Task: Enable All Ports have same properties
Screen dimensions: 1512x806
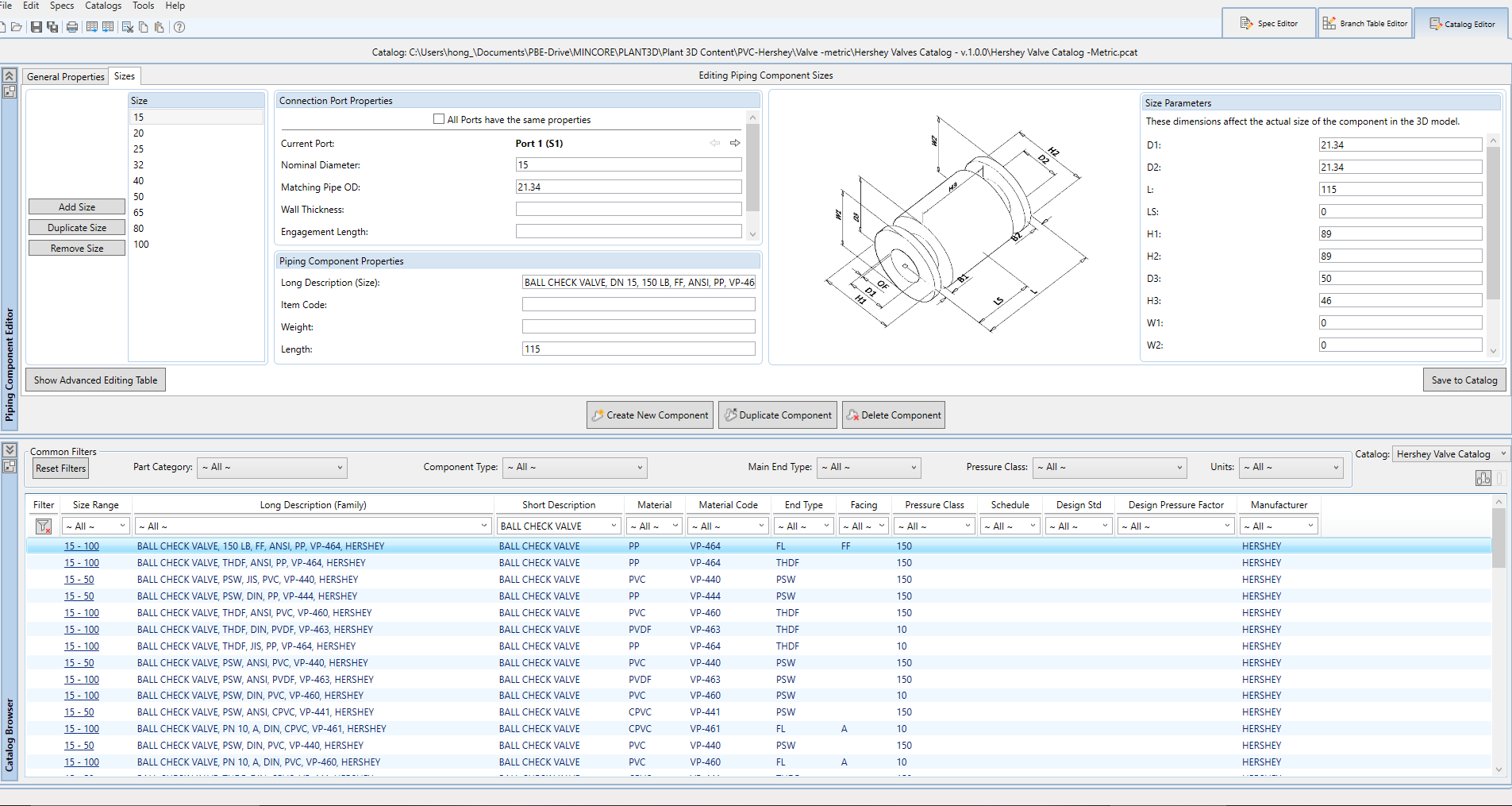Action: click(439, 119)
